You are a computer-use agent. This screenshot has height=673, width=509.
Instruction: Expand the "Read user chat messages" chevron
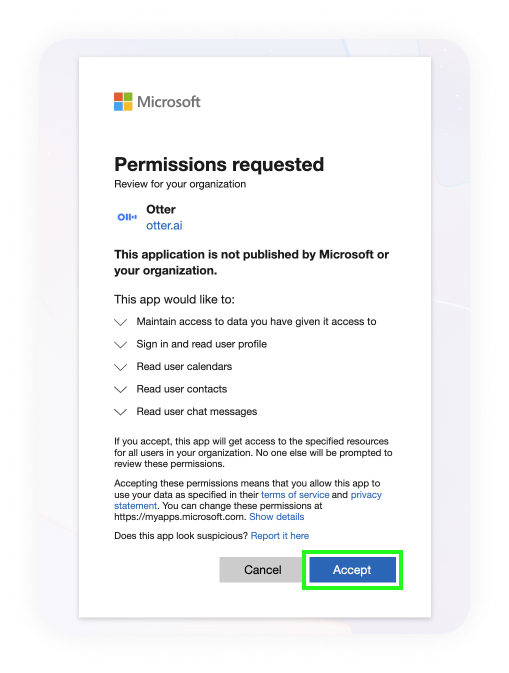121,412
